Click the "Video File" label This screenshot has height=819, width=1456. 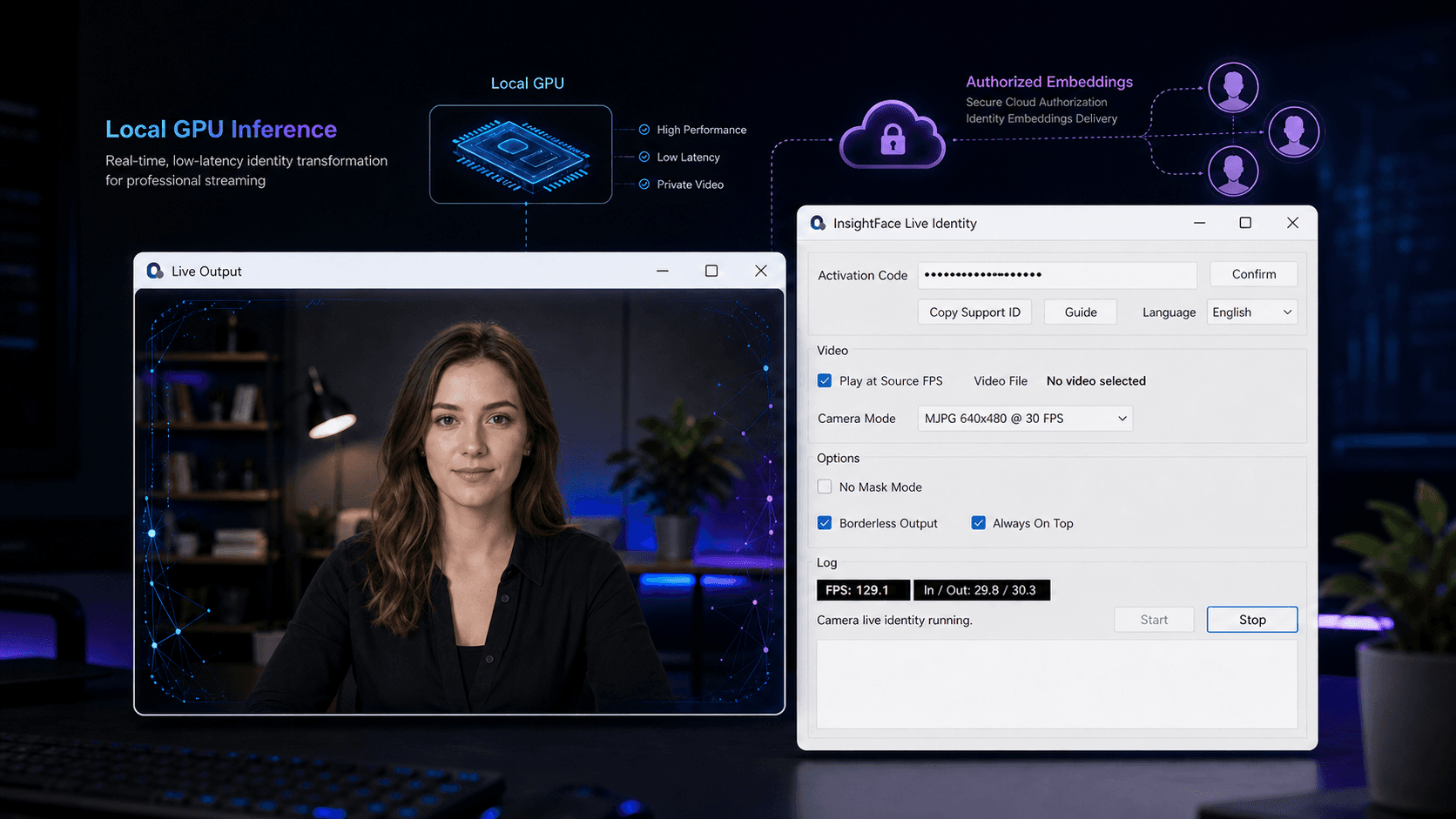[1001, 381]
